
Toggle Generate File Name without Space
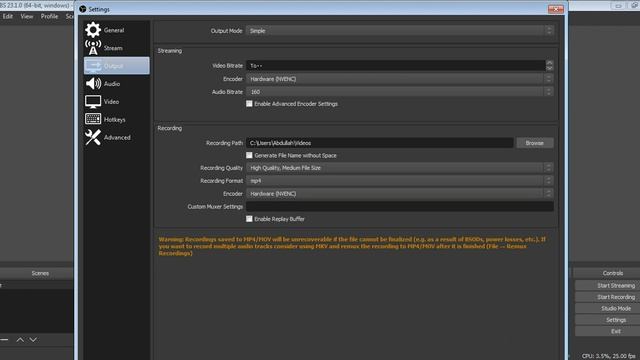coord(249,155)
